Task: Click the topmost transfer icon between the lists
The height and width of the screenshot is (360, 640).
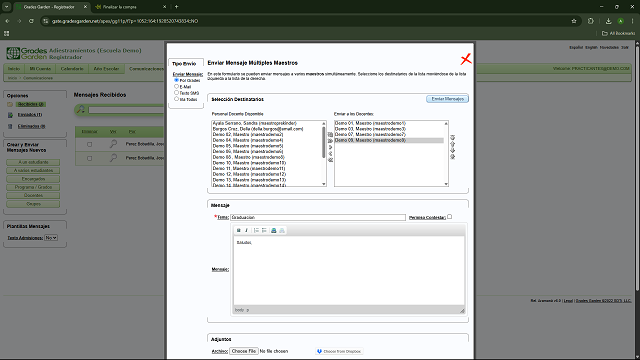Action: (330, 134)
